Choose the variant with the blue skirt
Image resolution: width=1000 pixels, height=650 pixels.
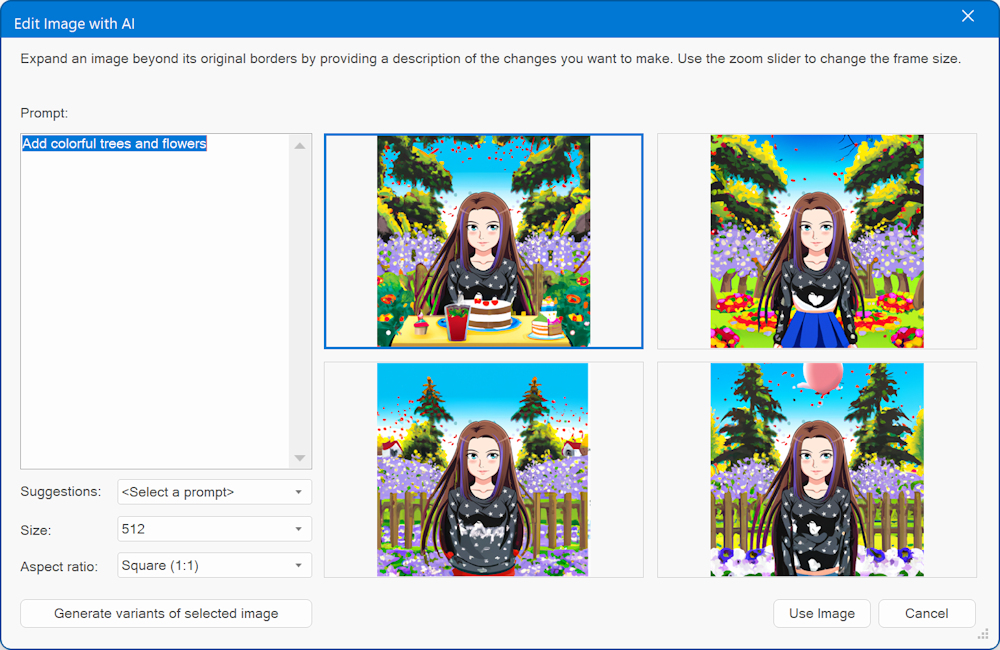click(816, 241)
